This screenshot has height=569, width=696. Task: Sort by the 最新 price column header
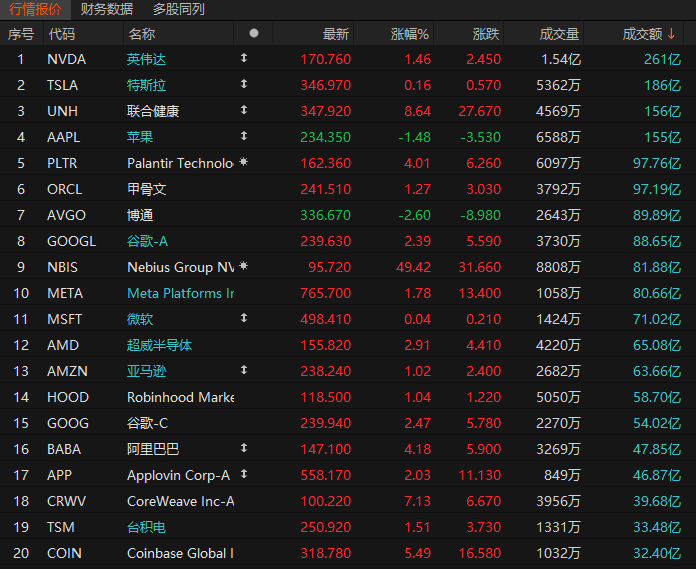(336, 34)
